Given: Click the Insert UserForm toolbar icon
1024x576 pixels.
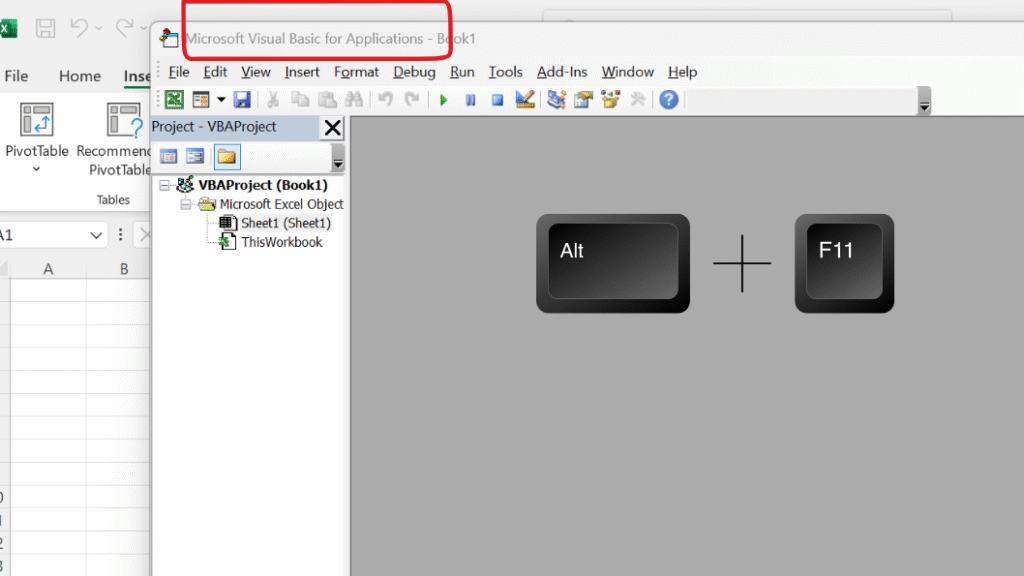Looking at the screenshot, I should 200,99.
